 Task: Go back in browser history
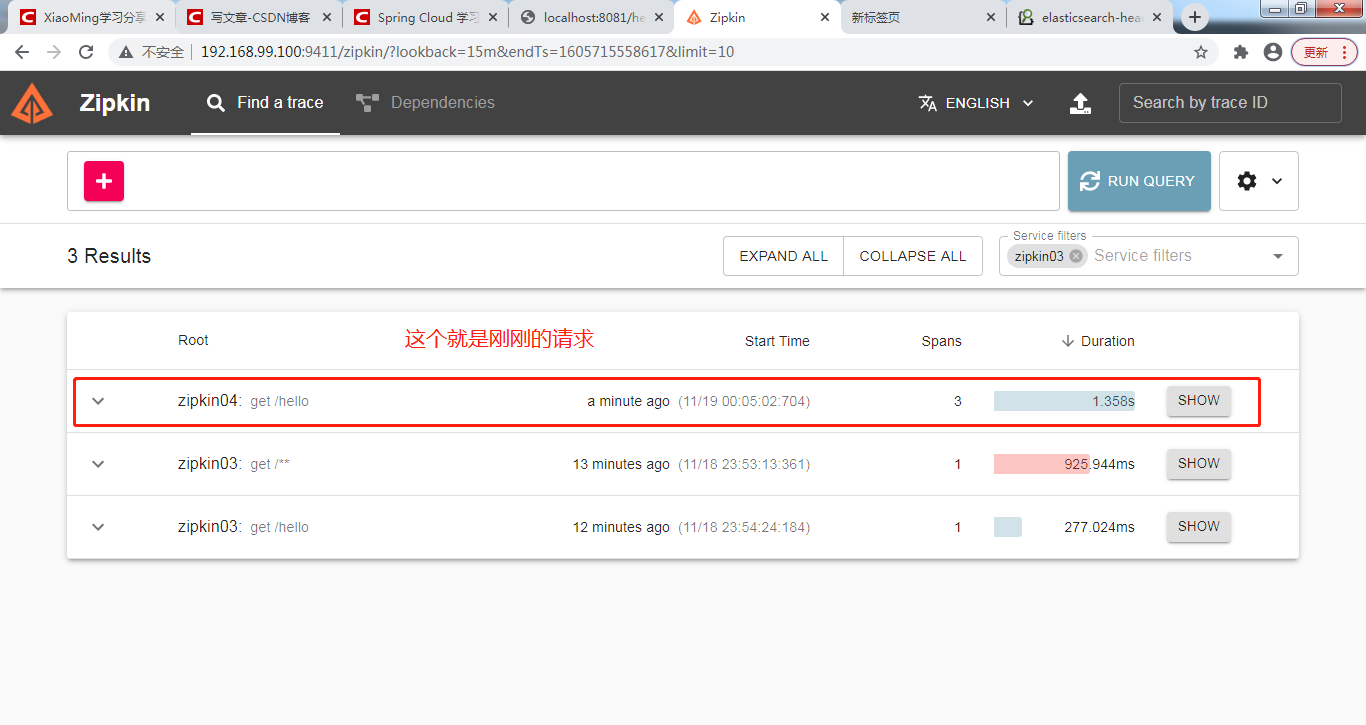click(x=22, y=52)
